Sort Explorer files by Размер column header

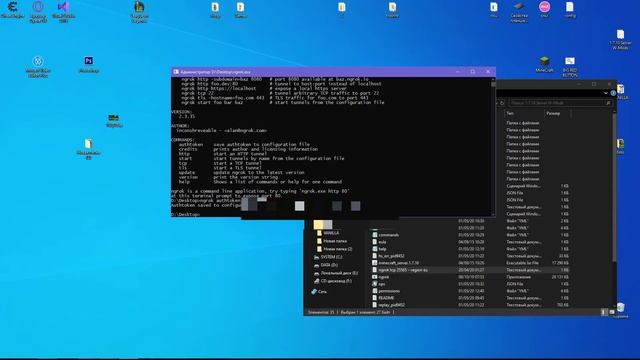point(557,113)
